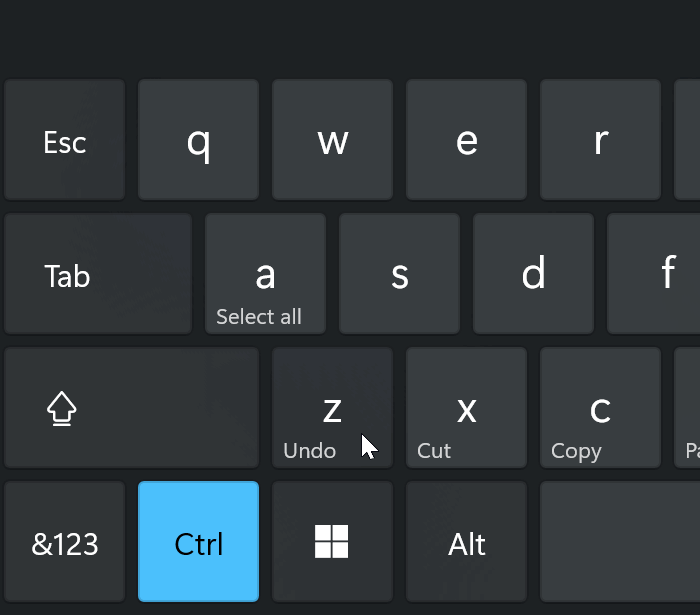This screenshot has width=700, height=615.
Task: Tap the q key
Action: click(198, 140)
